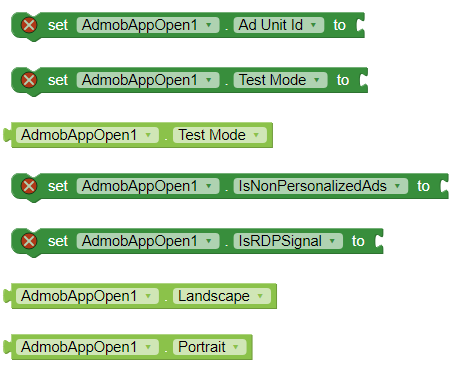Viewport: 465px width, 370px height.
Task: Open the component dropdown on the IsRDPSignal block
Action: pos(148,241)
